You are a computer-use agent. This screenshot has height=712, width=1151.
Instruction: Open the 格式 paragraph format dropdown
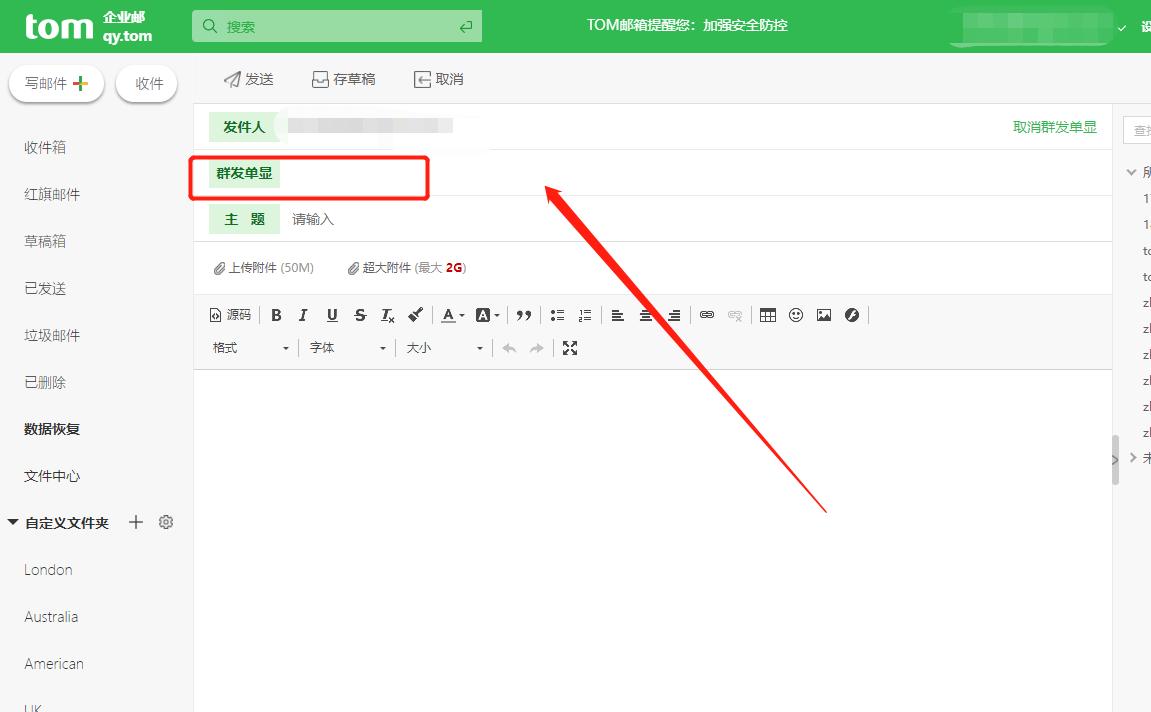point(248,347)
